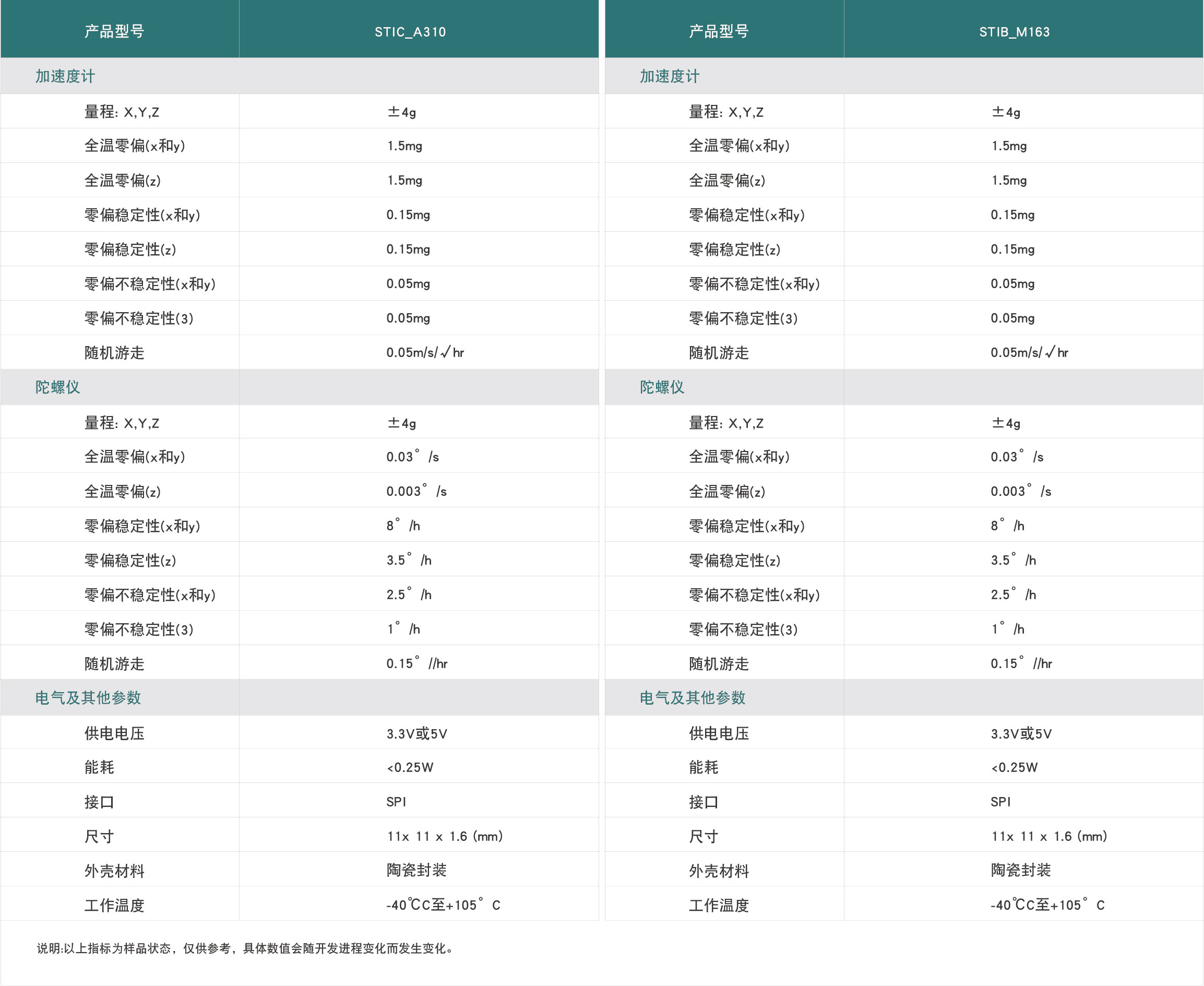The height and width of the screenshot is (986, 1204).
Task: Click the right table's 3.3V或5V value
Action: pos(1021,733)
